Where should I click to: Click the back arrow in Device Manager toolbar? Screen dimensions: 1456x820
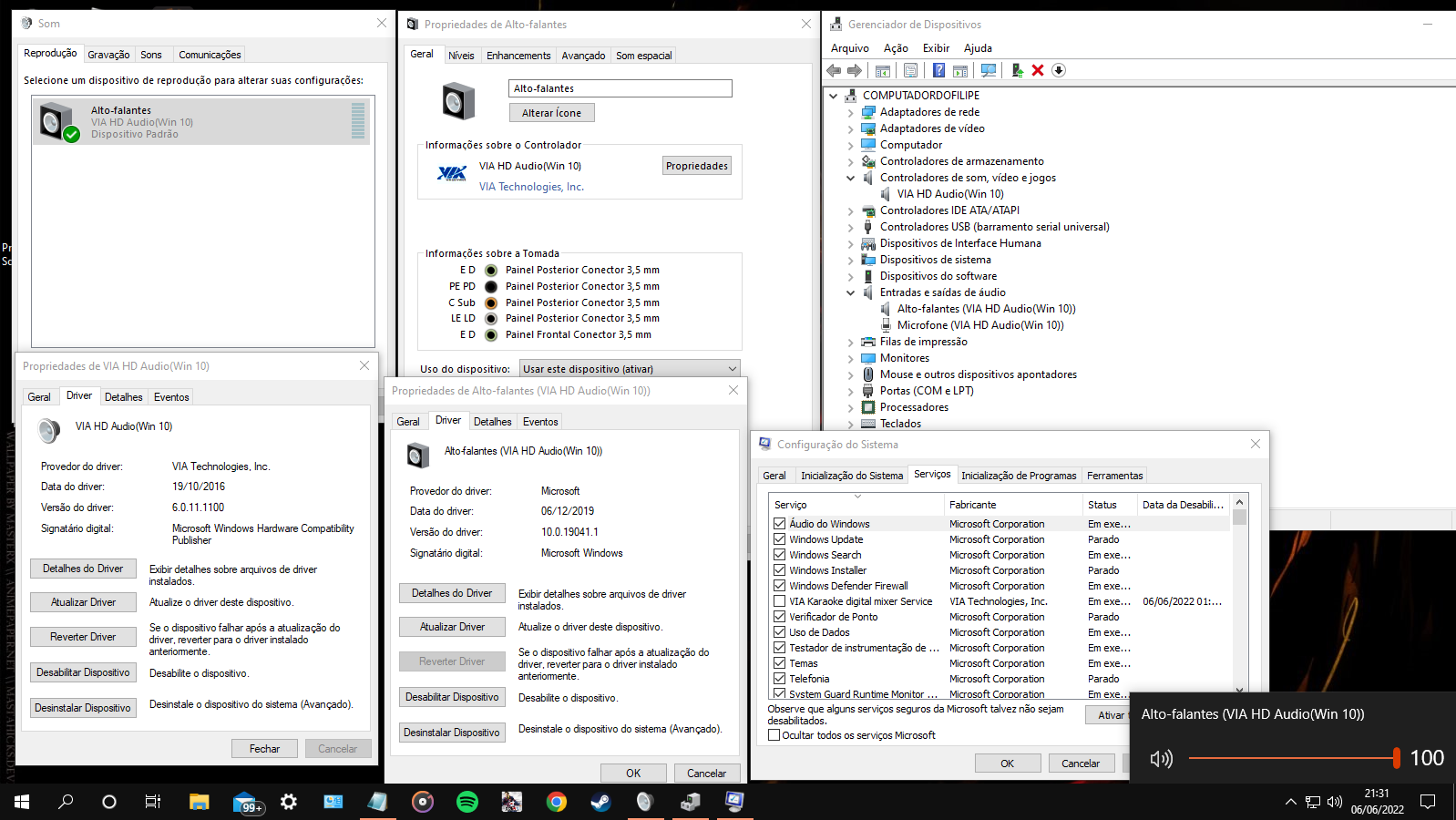[834, 70]
